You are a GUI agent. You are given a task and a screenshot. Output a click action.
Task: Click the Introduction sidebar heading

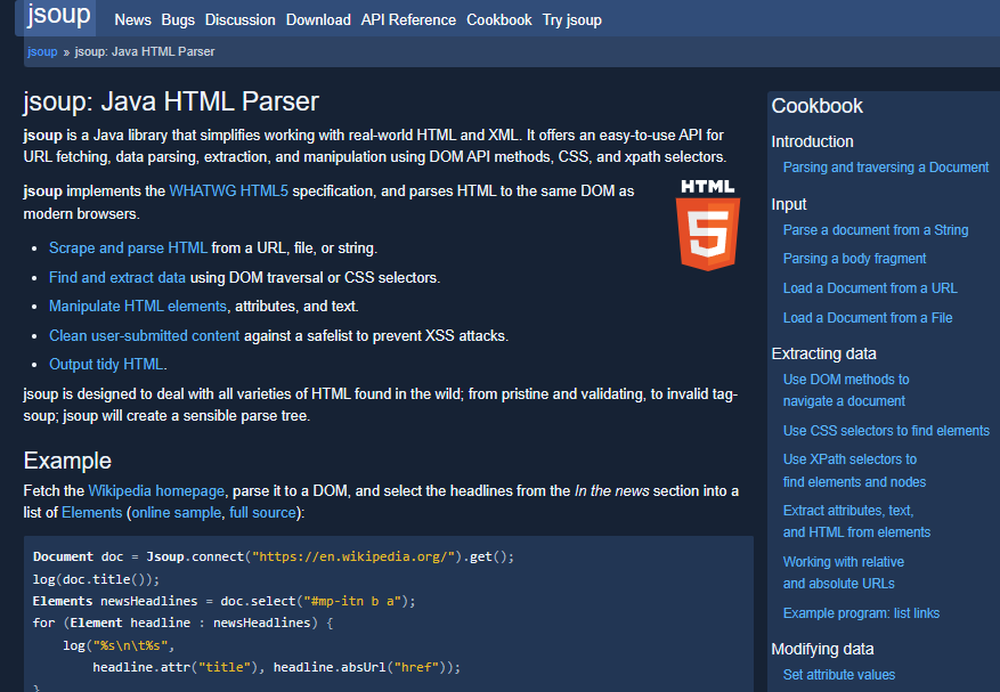[x=812, y=142]
